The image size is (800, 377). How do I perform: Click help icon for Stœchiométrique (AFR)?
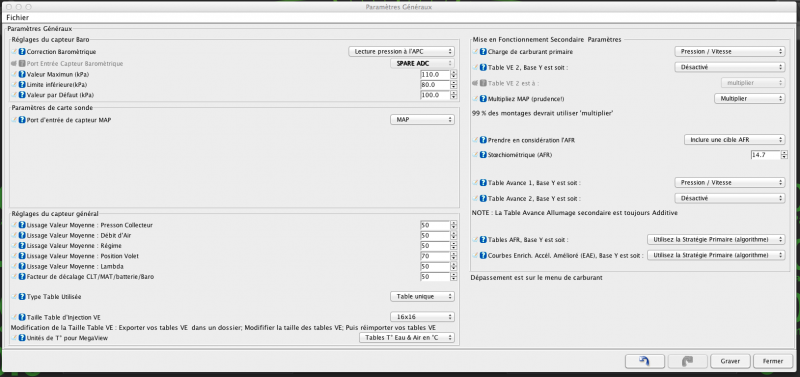(x=483, y=155)
